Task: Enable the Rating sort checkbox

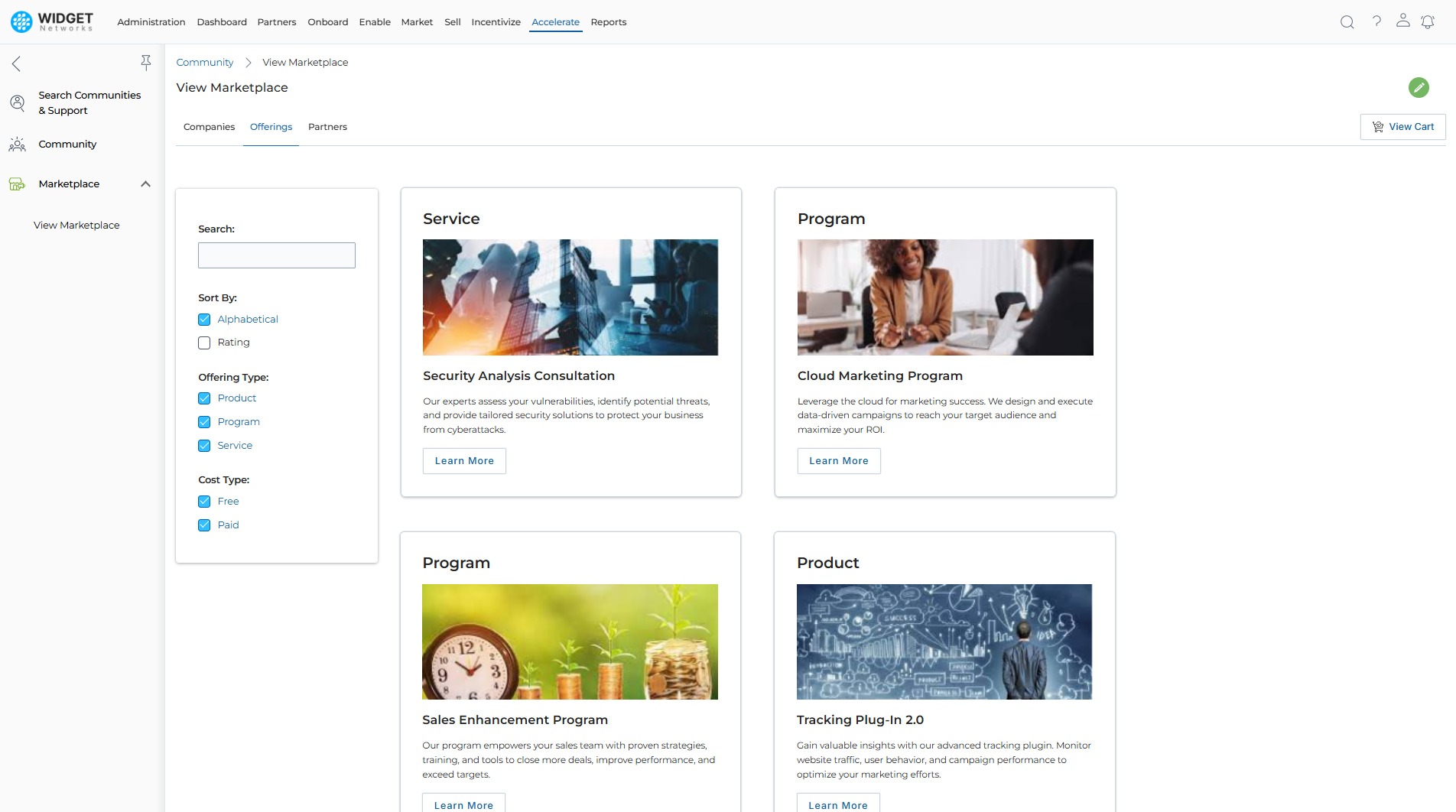Action: [x=204, y=343]
